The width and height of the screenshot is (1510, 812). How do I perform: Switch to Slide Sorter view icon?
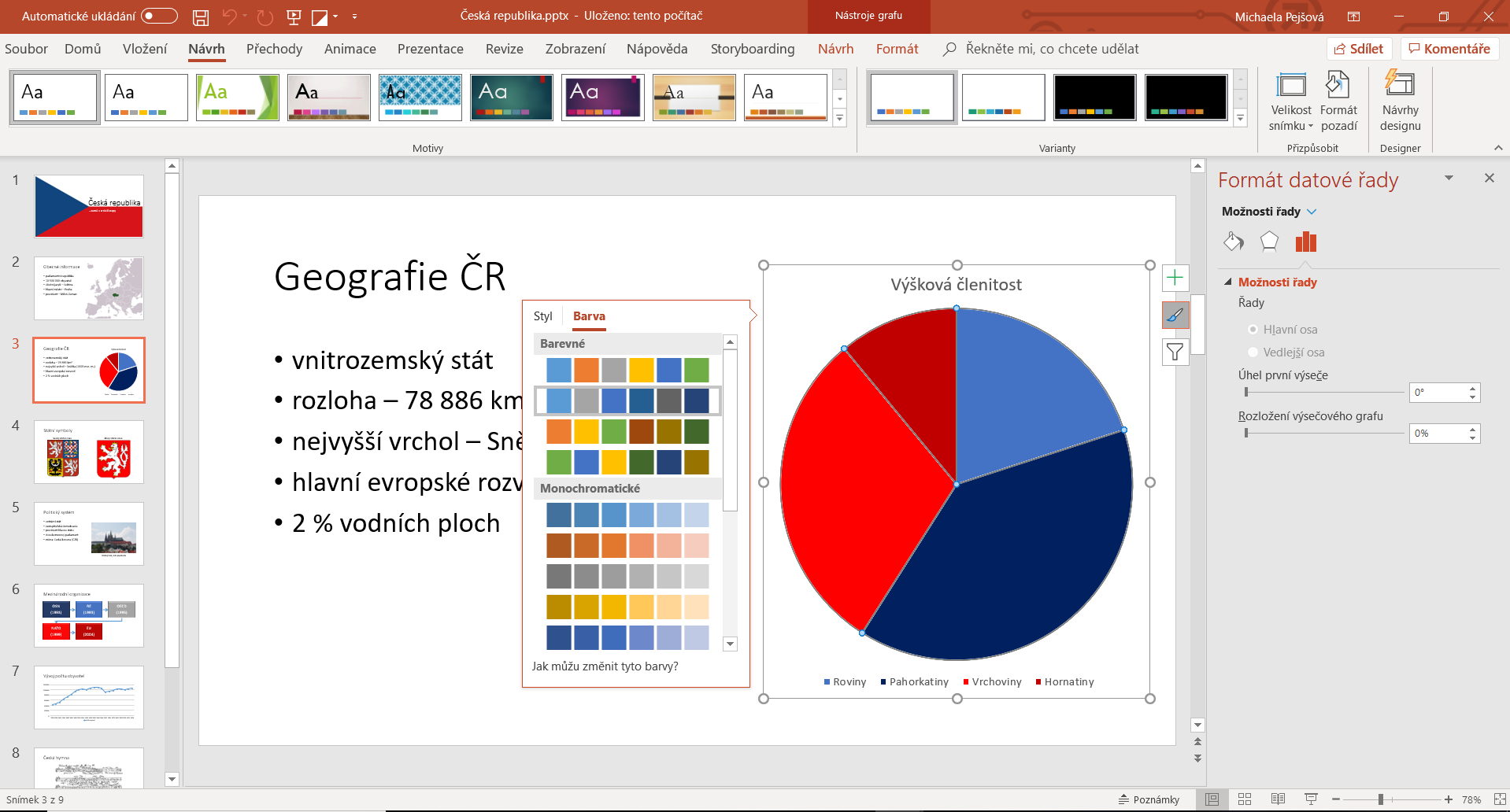[x=1245, y=799]
